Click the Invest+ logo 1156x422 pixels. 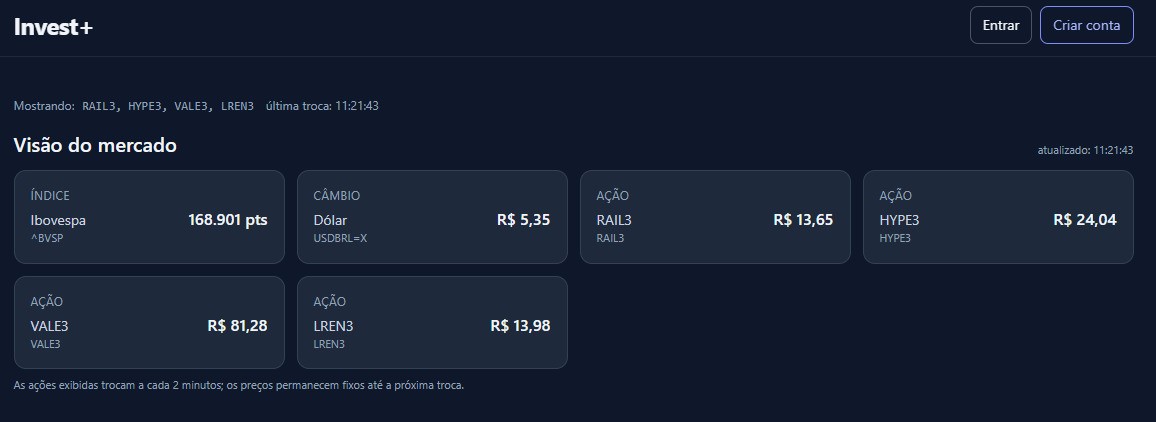pyautogui.click(x=53, y=27)
